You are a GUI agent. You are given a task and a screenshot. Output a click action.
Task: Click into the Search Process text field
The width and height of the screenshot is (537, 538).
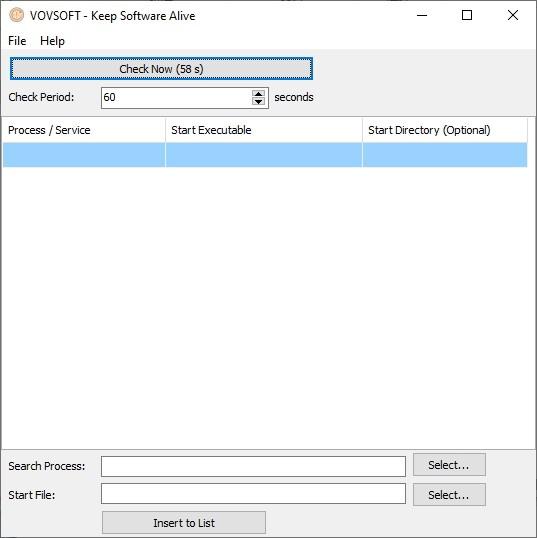253,466
